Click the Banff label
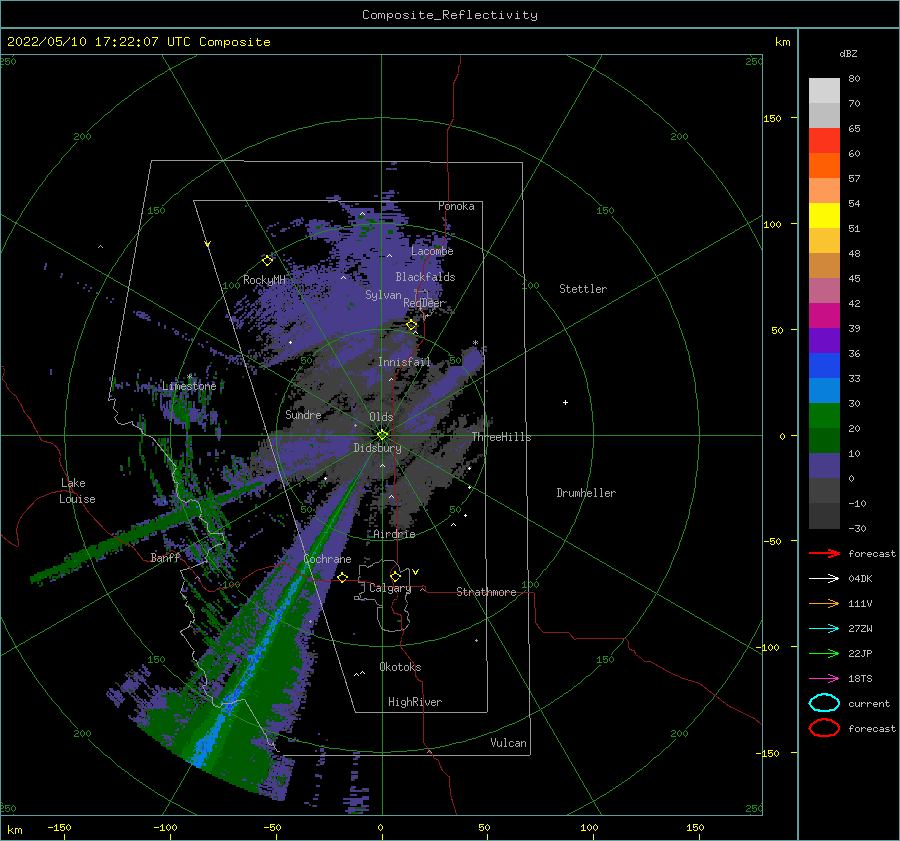Image resolution: width=900 pixels, height=841 pixels. tap(165, 557)
